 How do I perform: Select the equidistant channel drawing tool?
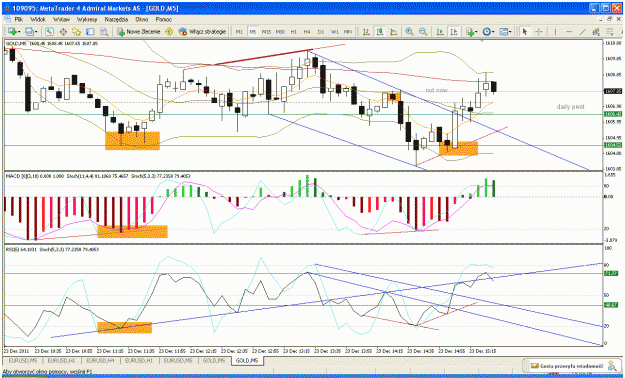point(596,32)
